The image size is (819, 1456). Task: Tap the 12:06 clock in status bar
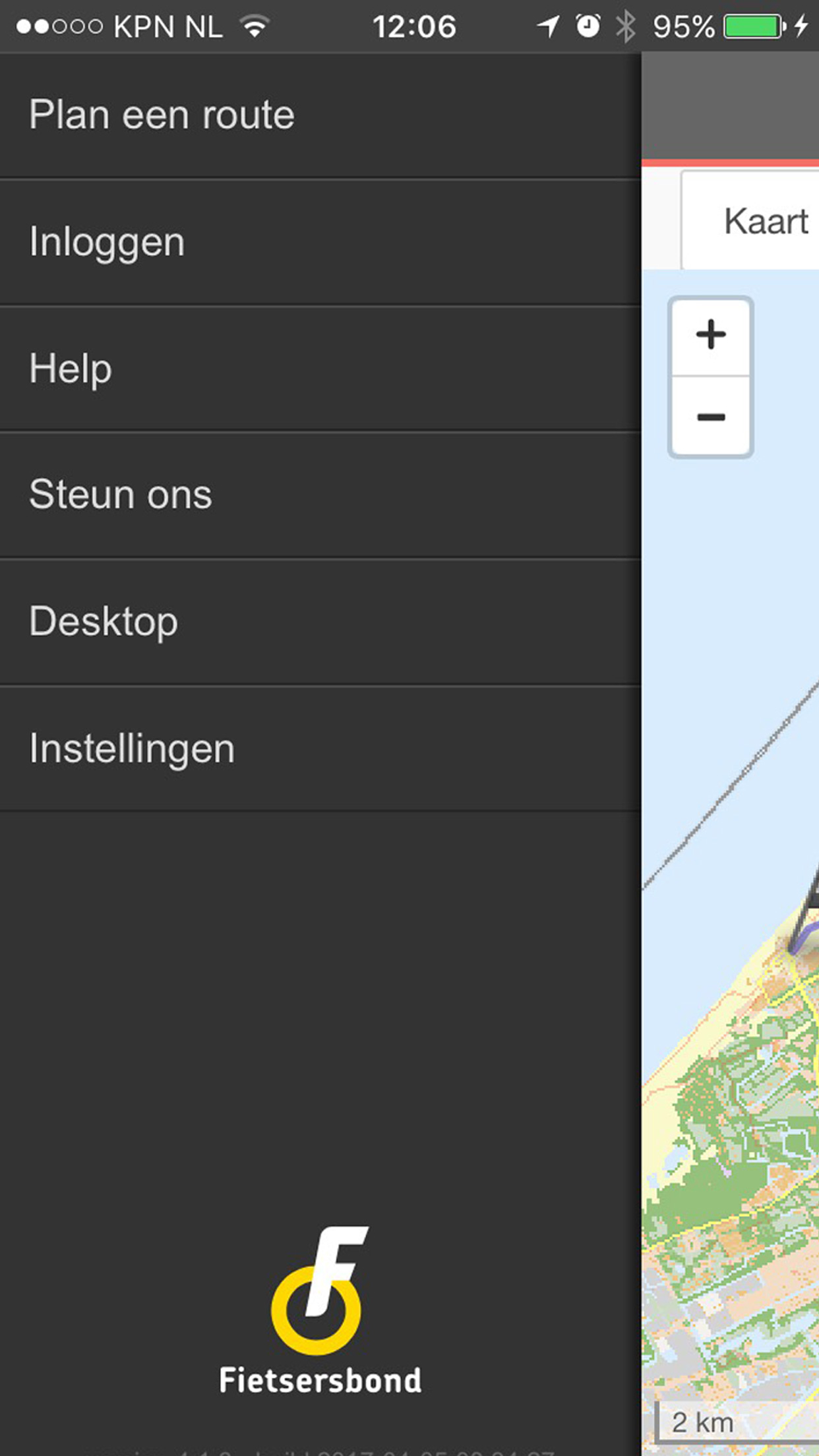[x=414, y=26]
